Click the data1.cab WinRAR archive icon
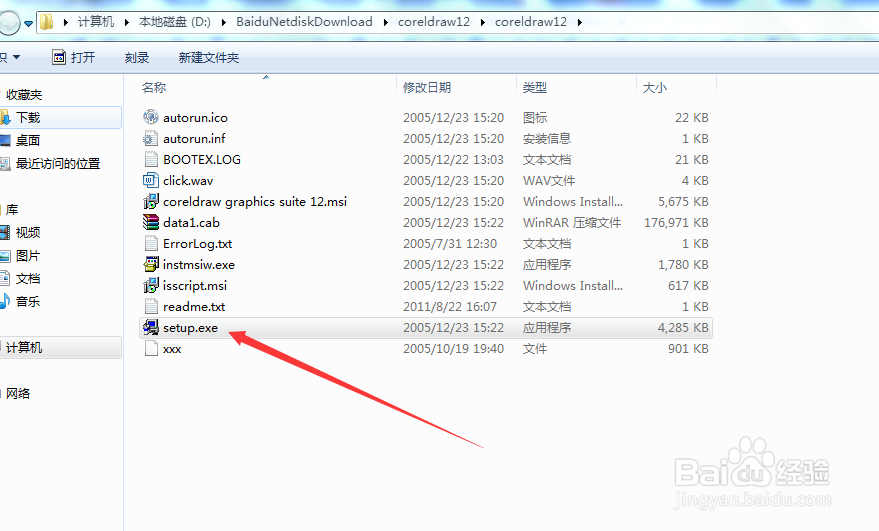 point(151,223)
